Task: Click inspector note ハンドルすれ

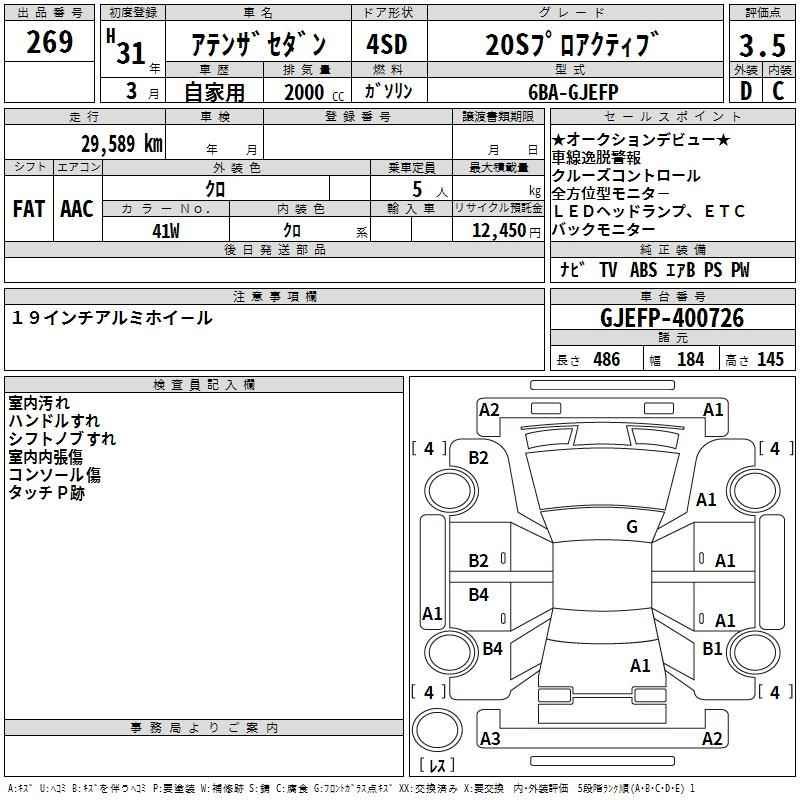Action: 54,420
